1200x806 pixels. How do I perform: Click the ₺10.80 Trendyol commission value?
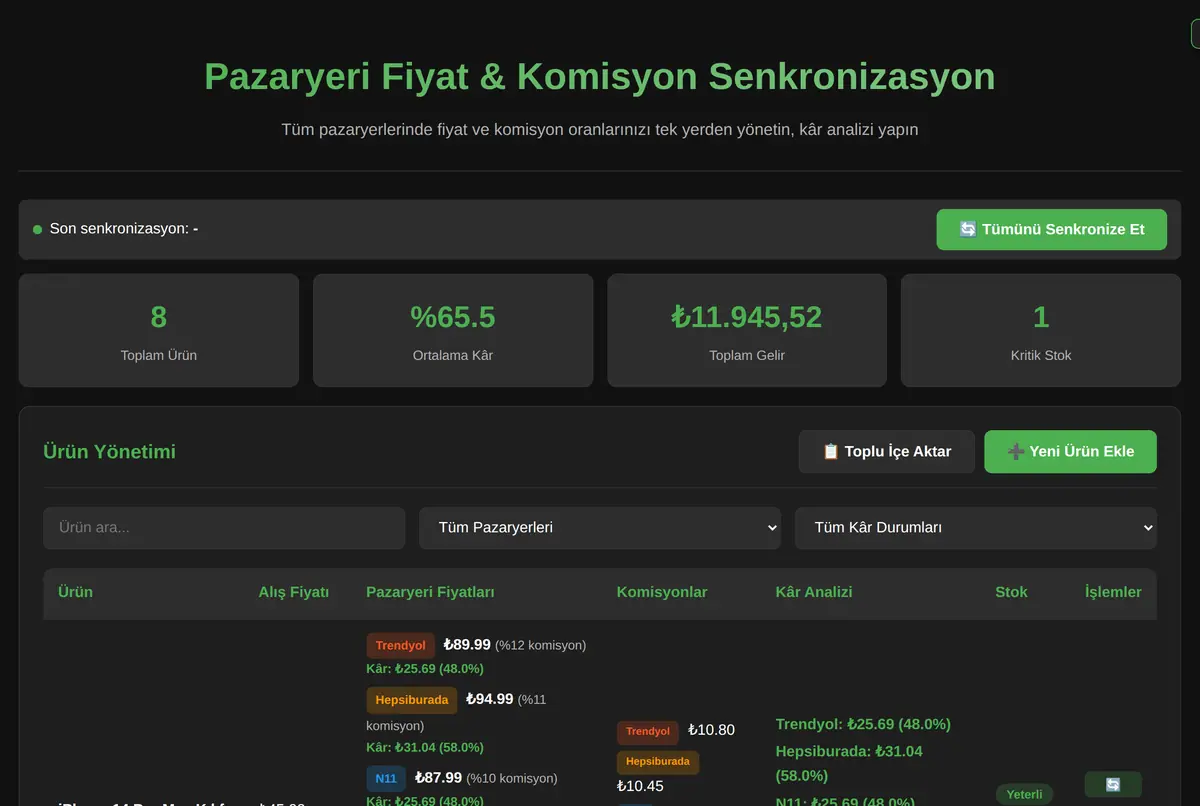(x=711, y=730)
